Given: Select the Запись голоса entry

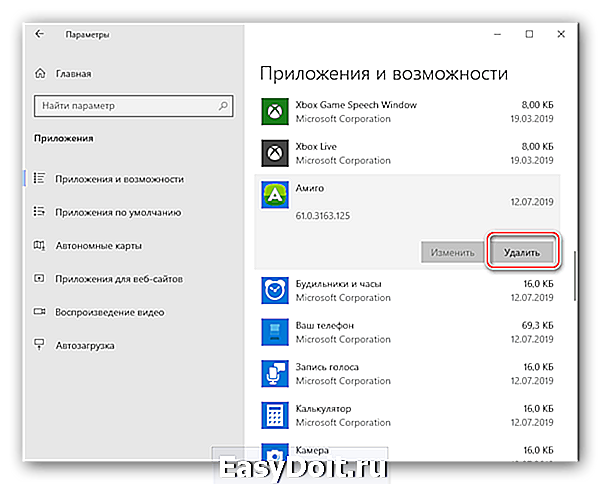Looking at the screenshot, I should 407,374.
